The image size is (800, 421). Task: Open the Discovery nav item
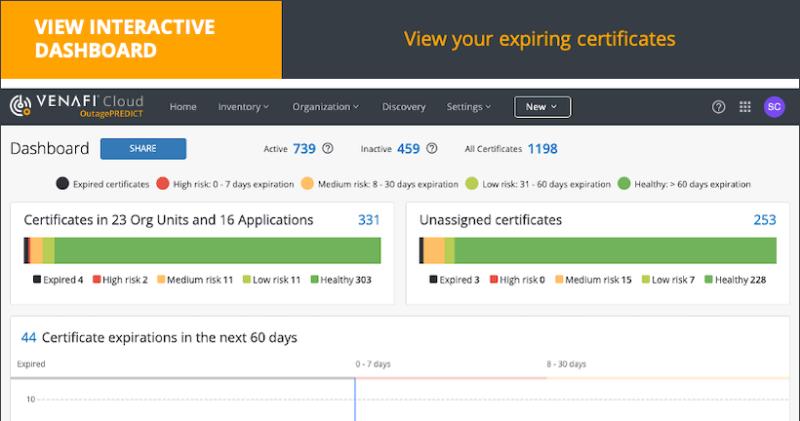coord(404,107)
